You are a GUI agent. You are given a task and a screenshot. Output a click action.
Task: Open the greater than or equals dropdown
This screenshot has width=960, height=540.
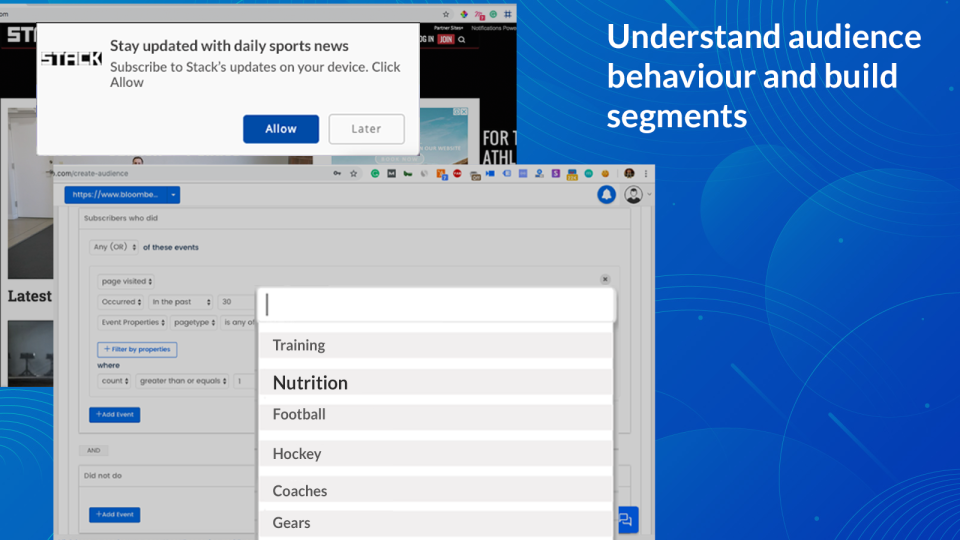pyautogui.click(x=182, y=381)
